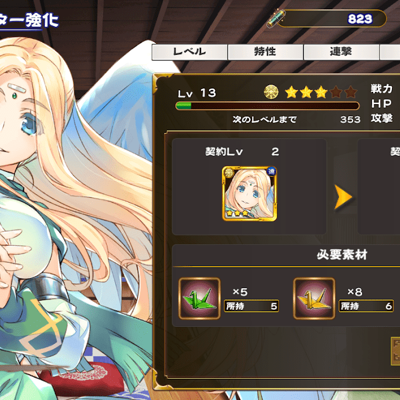Tap the first yellow star rating icon

(x=292, y=92)
